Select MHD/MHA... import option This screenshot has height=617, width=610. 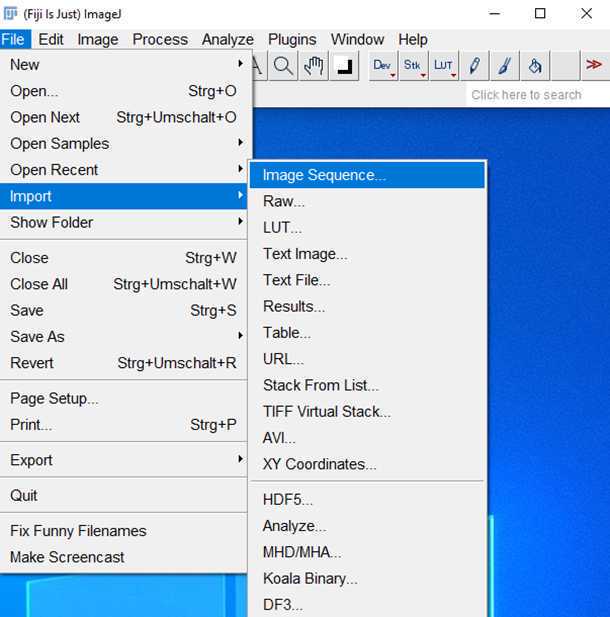pos(367,552)
